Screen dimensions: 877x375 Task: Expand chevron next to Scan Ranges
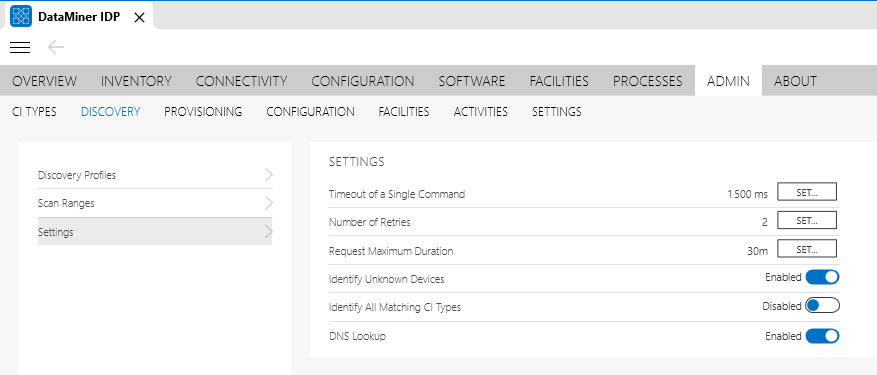pyautogui.click(x=268, y=203)
